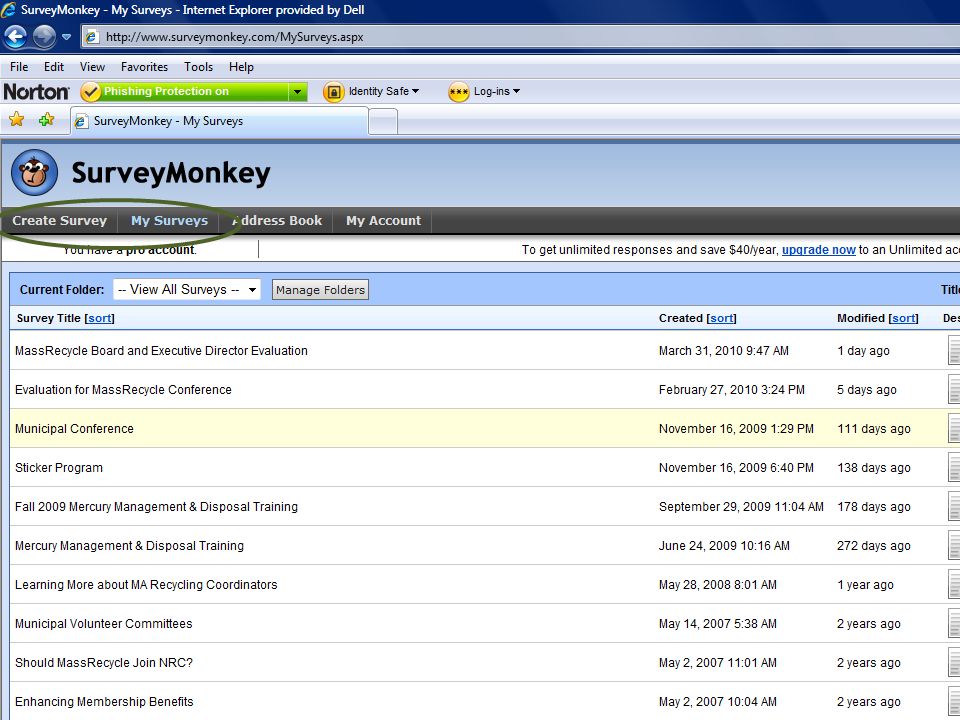Select the SurveyMonkey - My Surveys tab

(220, 121)
